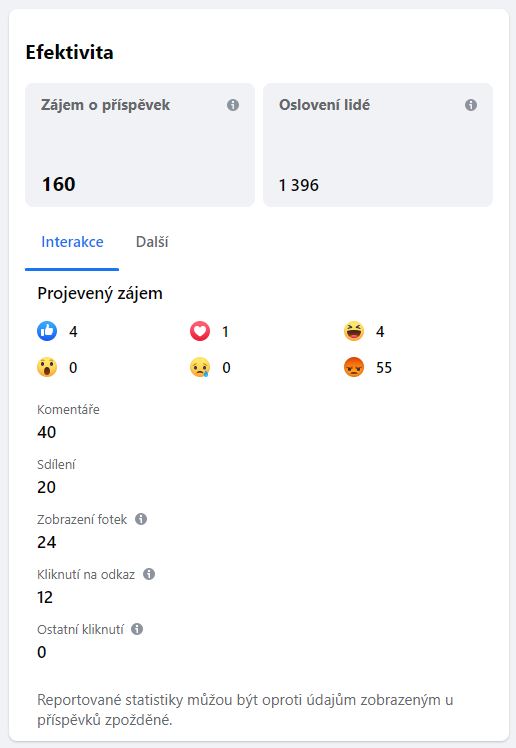The height and width of the screenshot is (748, 516).
Task: Click the blue Like reaction icon
Action: click(47, 331)
